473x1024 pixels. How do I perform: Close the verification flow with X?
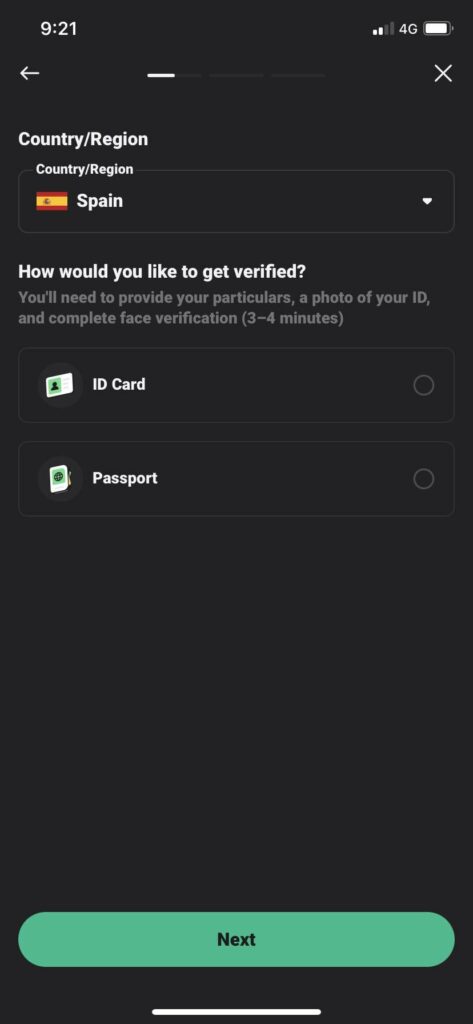click(443, 73)
